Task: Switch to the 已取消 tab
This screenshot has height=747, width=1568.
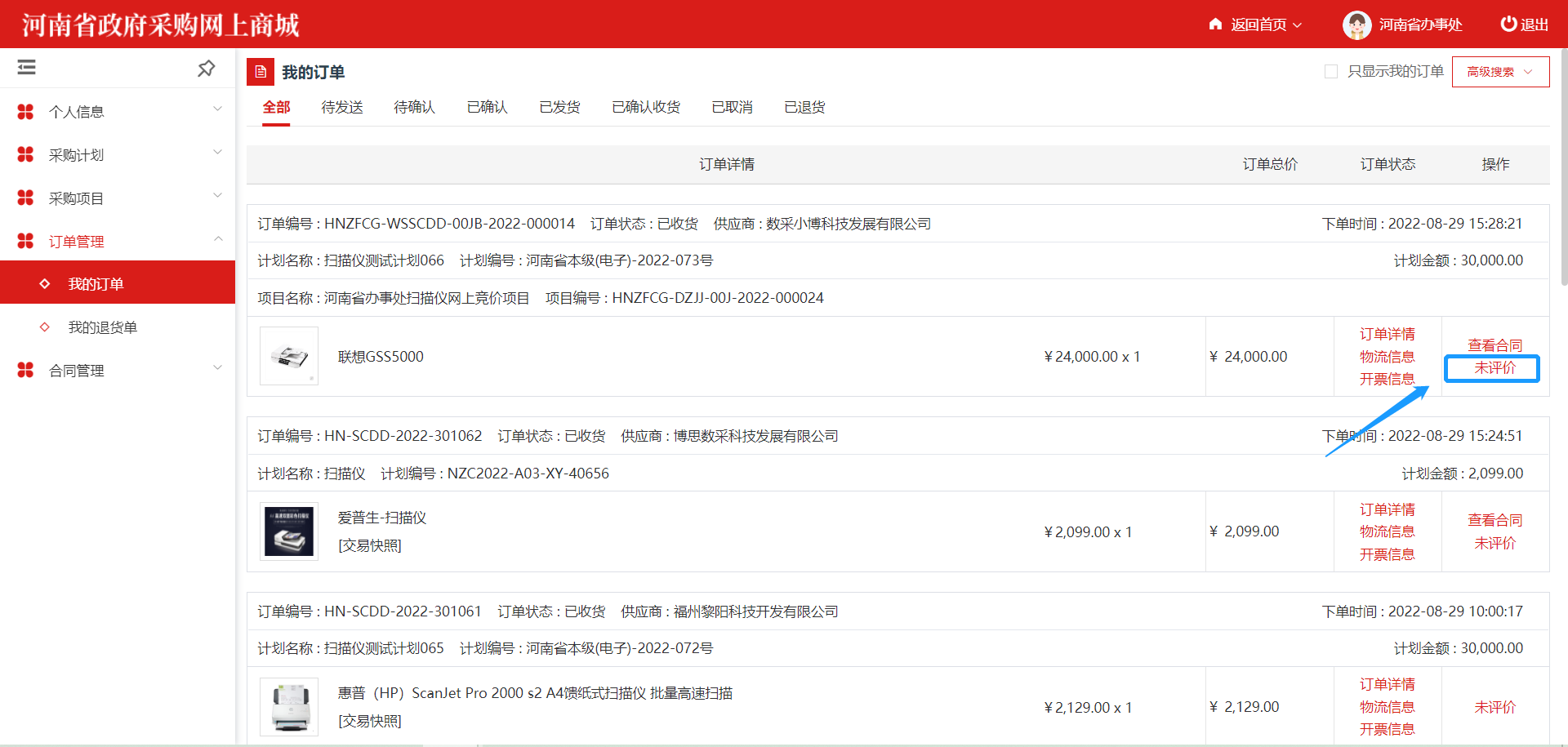Action: 732,107
